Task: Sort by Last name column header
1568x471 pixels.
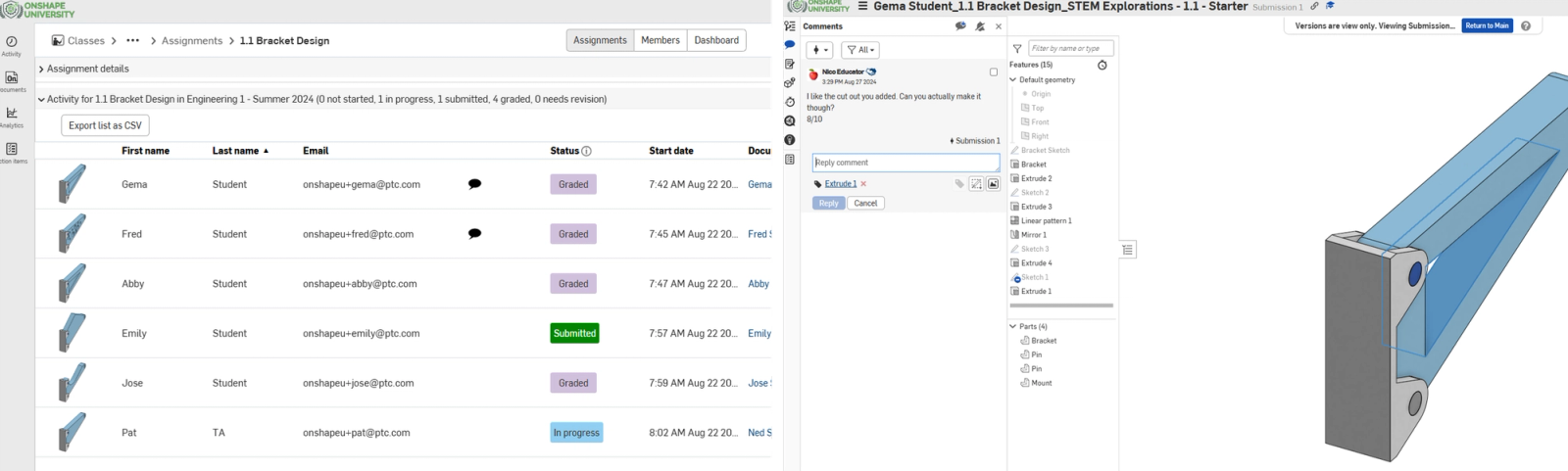Action: tap(240, 151)
